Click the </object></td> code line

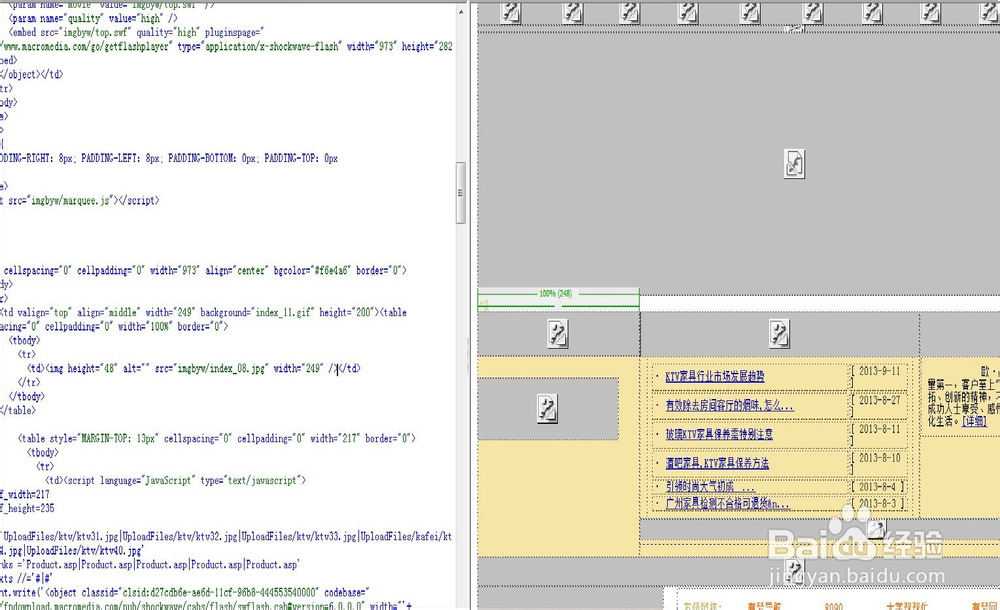(x=32, y=74)
